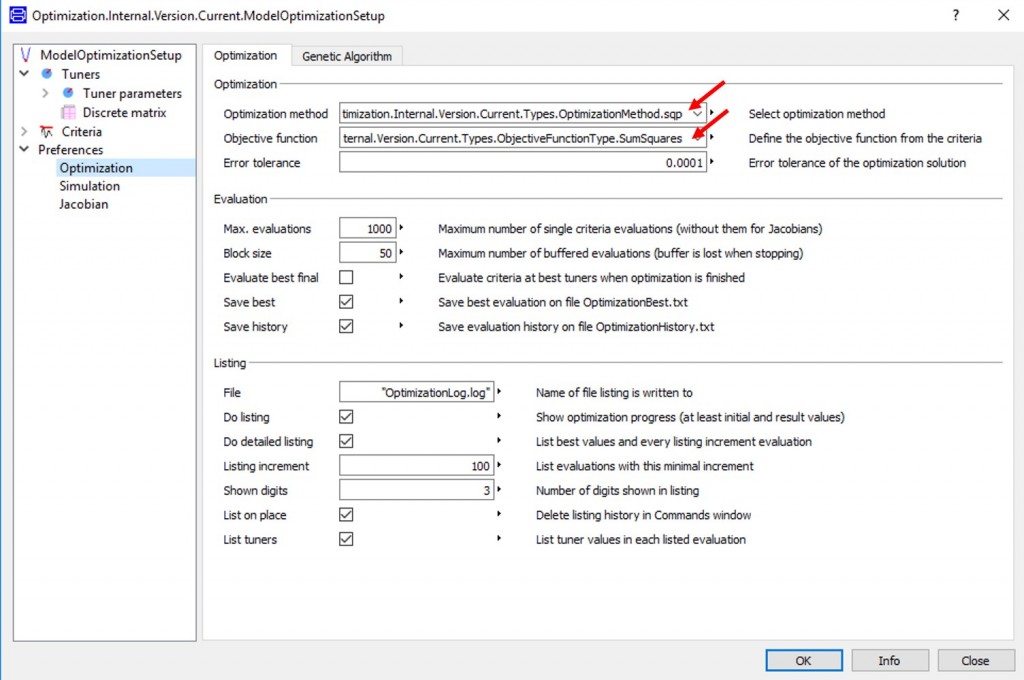Click the Info button

pyautogui.click(x=889, y=660)
